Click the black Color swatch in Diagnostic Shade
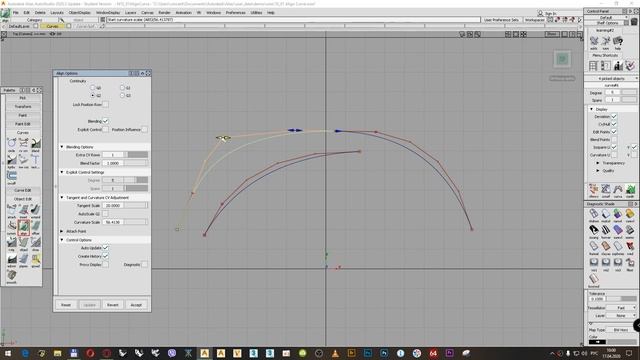The image size is (640, 360). (597, 342)
